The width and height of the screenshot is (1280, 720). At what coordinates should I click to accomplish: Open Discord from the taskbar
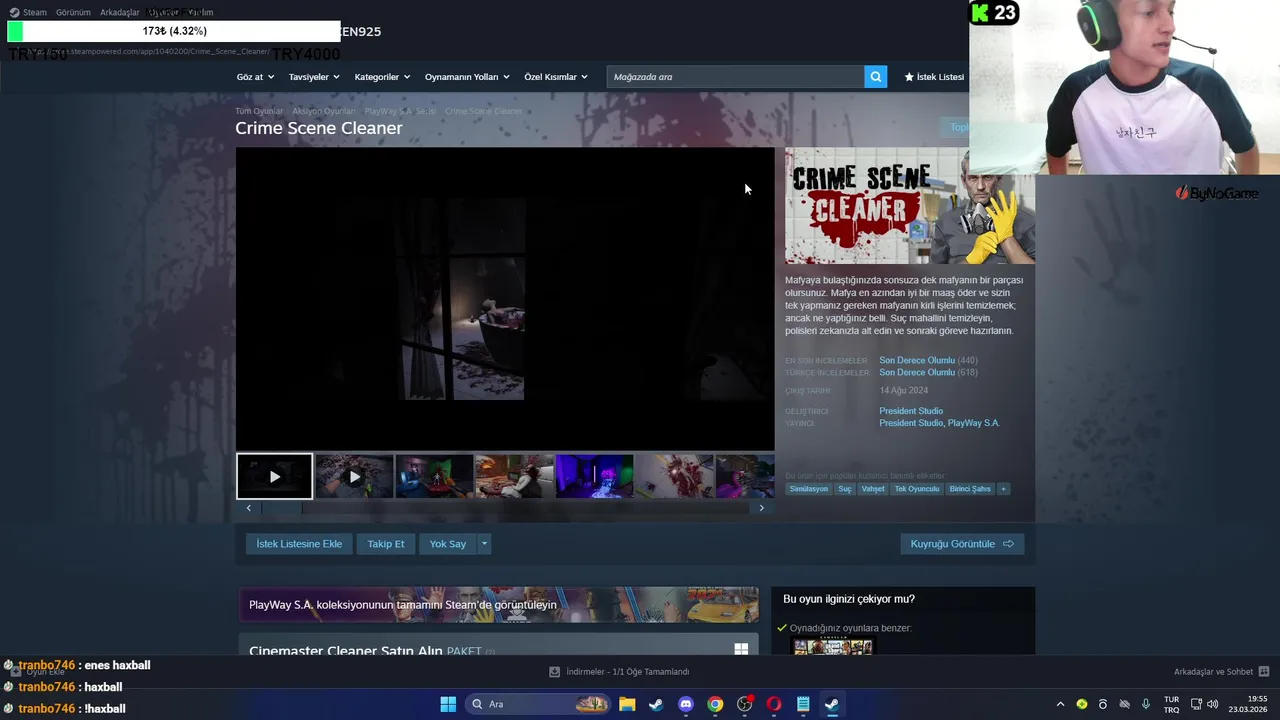[x=686, y=704]
